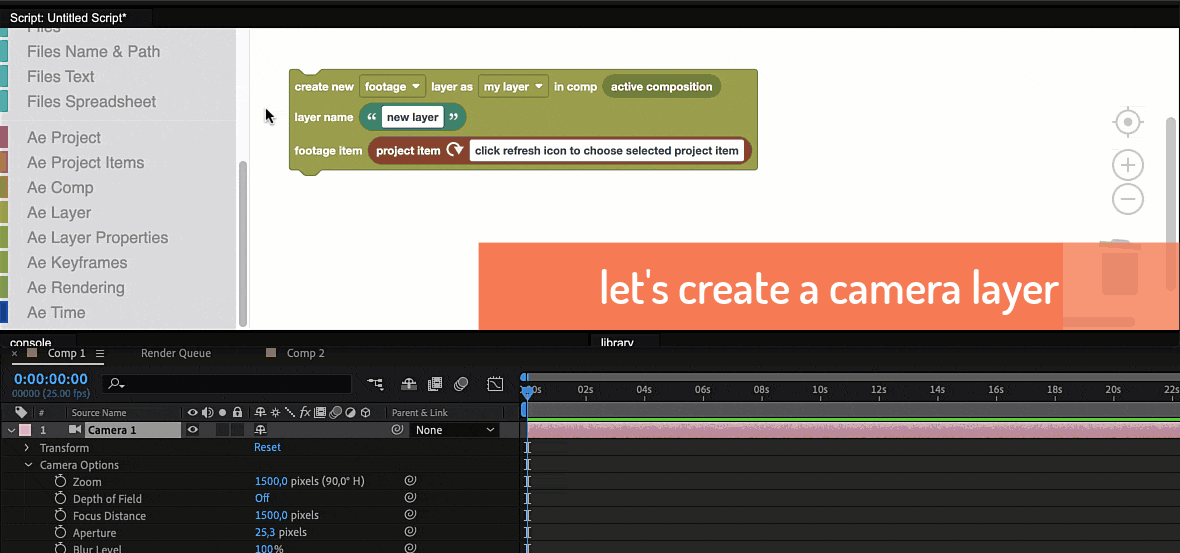Collapse the Camera Options group
This screenshot has height=553, width=1180.
tap(28, 465)
